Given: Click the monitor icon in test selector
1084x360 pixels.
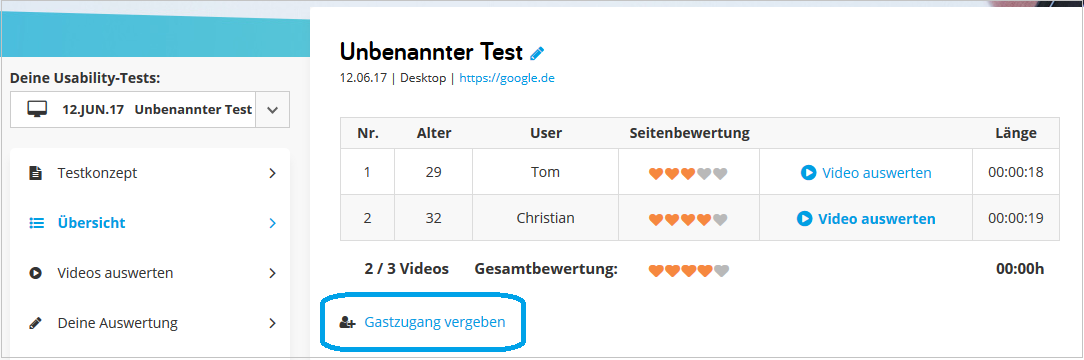Looking at the screenshot, I should pyautogui.click(x=37, y=110).
